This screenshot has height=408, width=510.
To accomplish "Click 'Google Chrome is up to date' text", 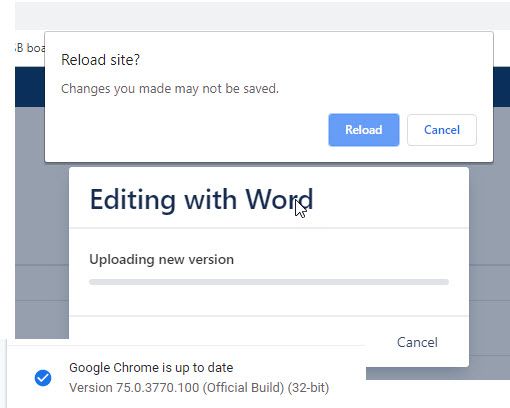I will point(151,368).
